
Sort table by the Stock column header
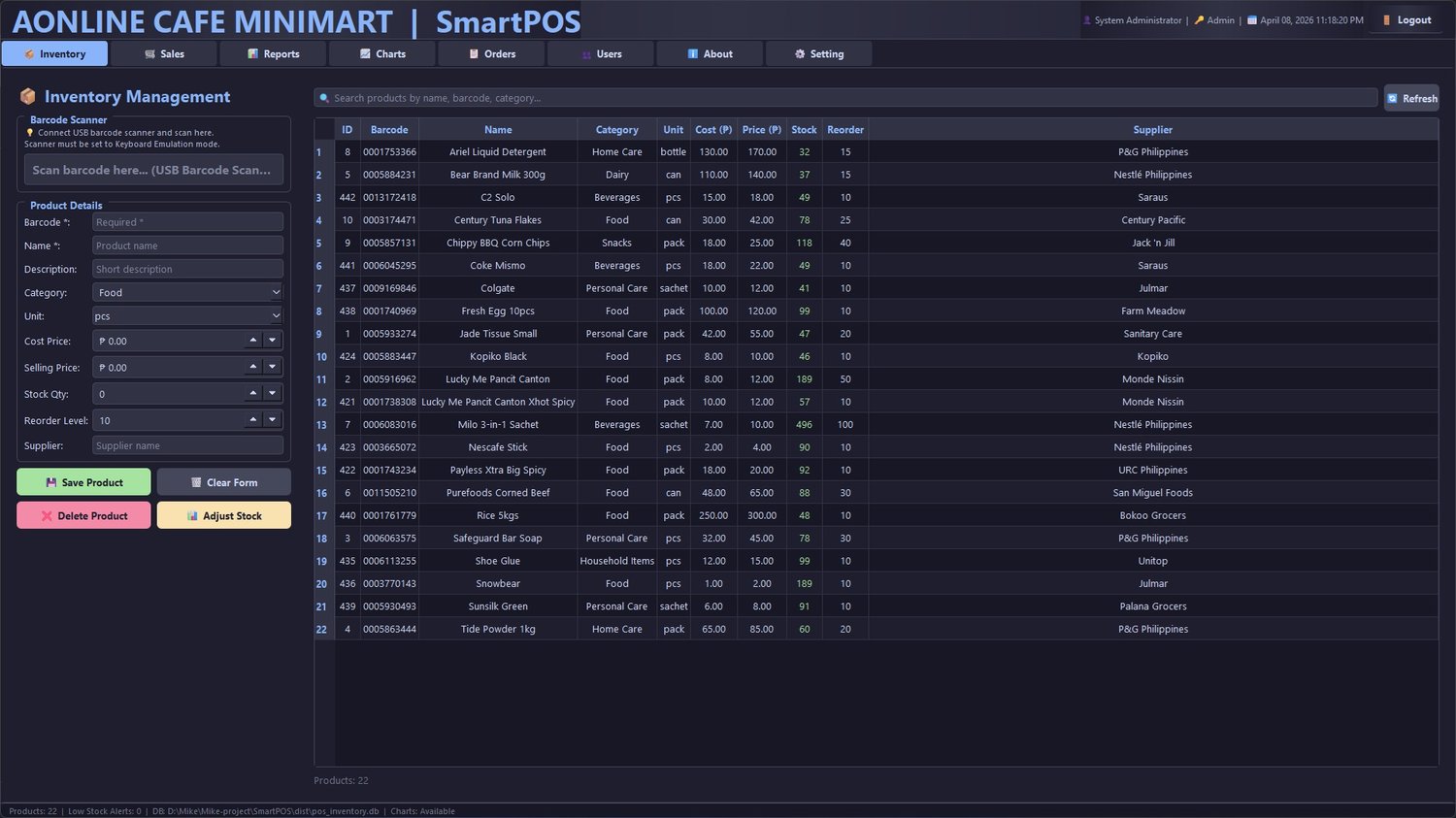[x=804, y=129]
